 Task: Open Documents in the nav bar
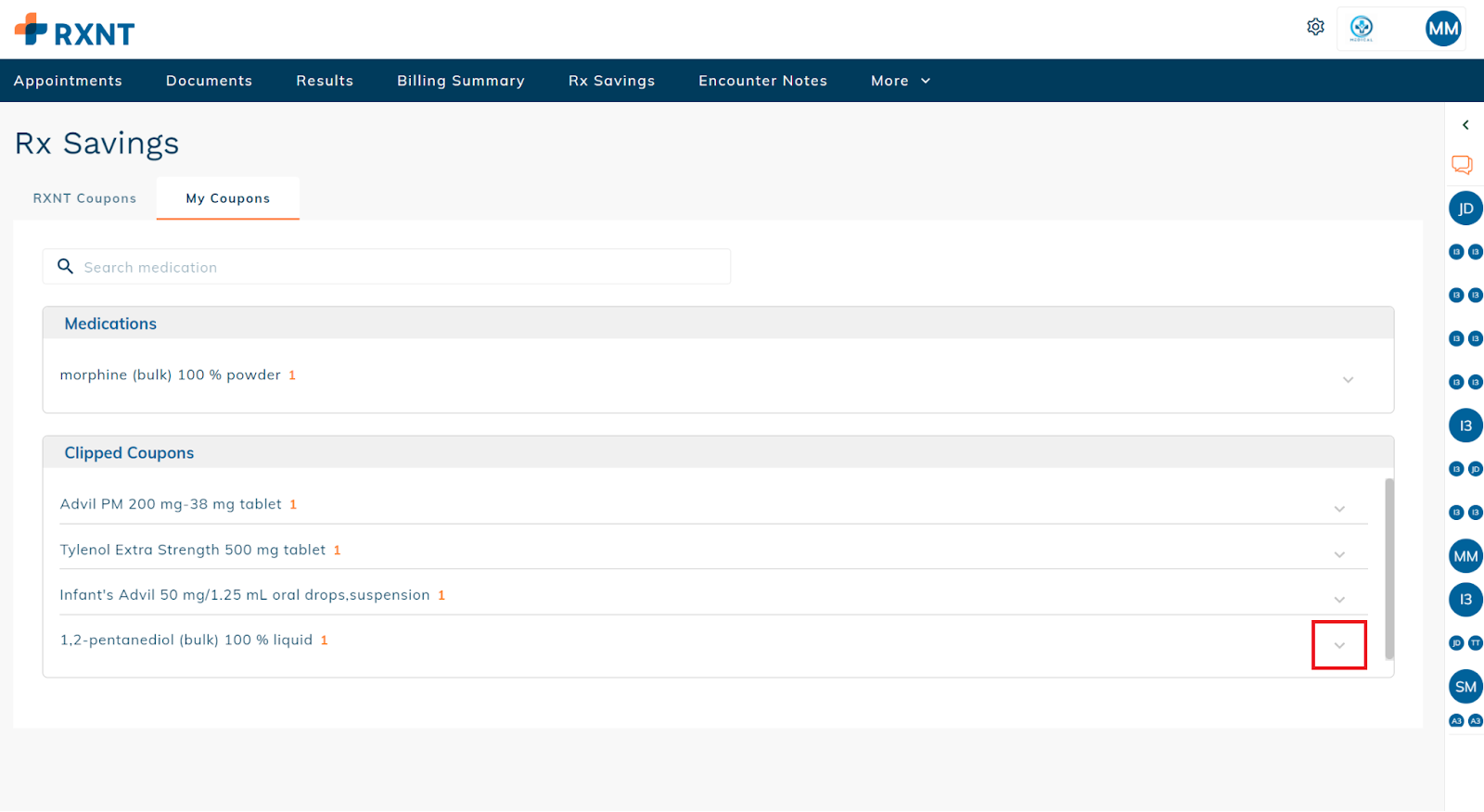tap(209, 81)
